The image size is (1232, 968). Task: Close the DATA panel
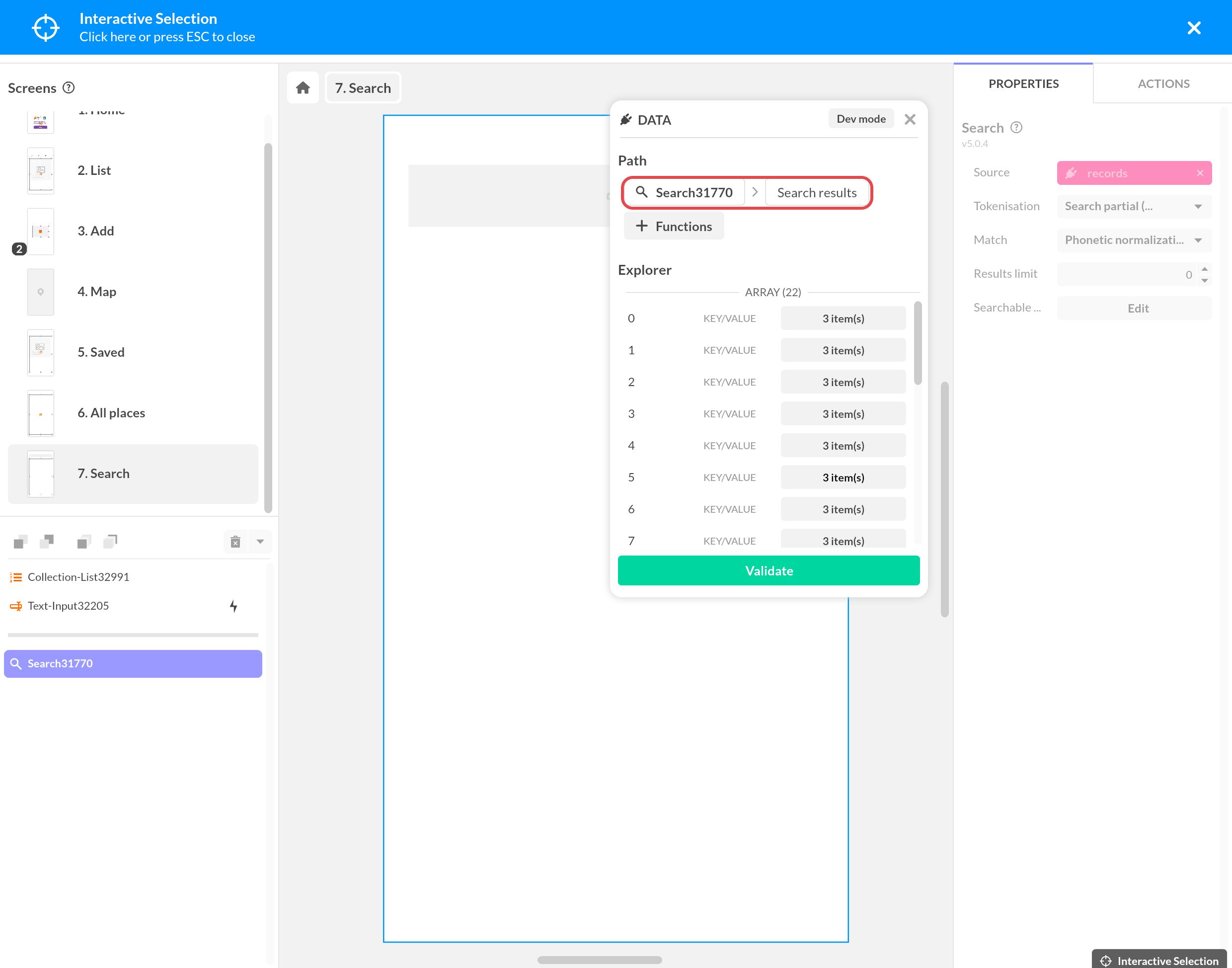coord(910,120)
